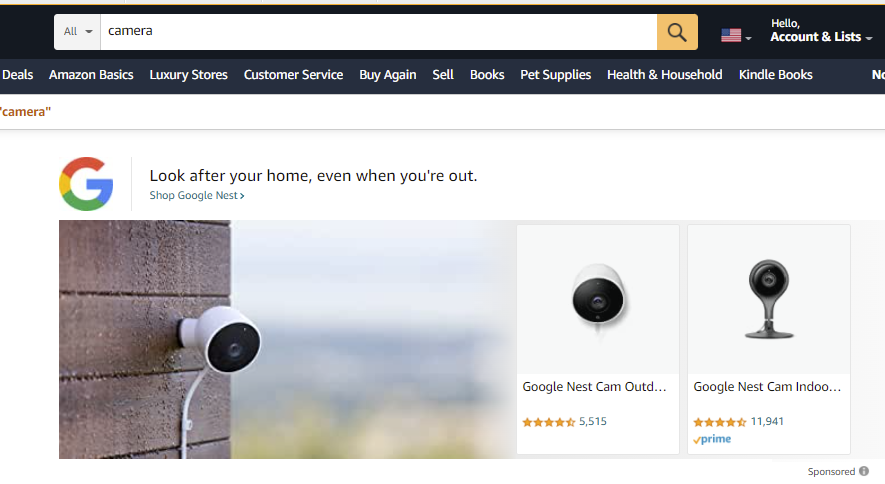The height and width of the screenshot is (484, 885).
Task: Follow the Shop Google Nest link
Action: [x=197, y=196]
